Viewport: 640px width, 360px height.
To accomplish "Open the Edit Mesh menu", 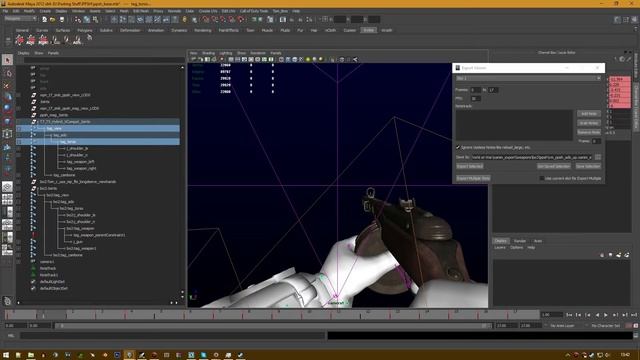I will [x=141, y=11].
